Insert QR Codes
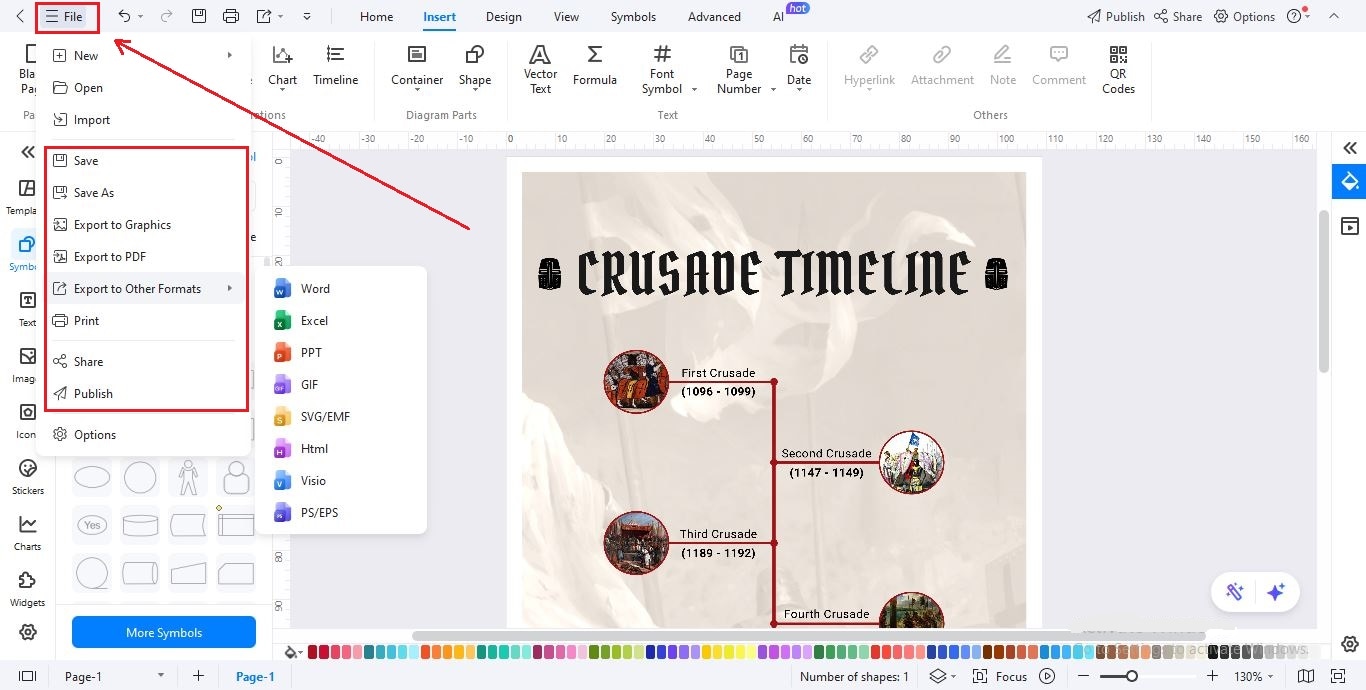The width and height of the screenshot is (1366, 690). point(1118,70)
